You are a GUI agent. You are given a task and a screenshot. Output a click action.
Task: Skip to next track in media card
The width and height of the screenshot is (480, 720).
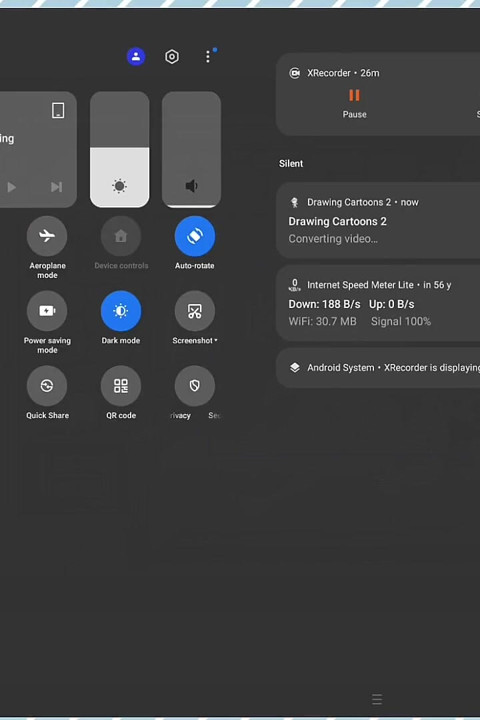[56, 187]
